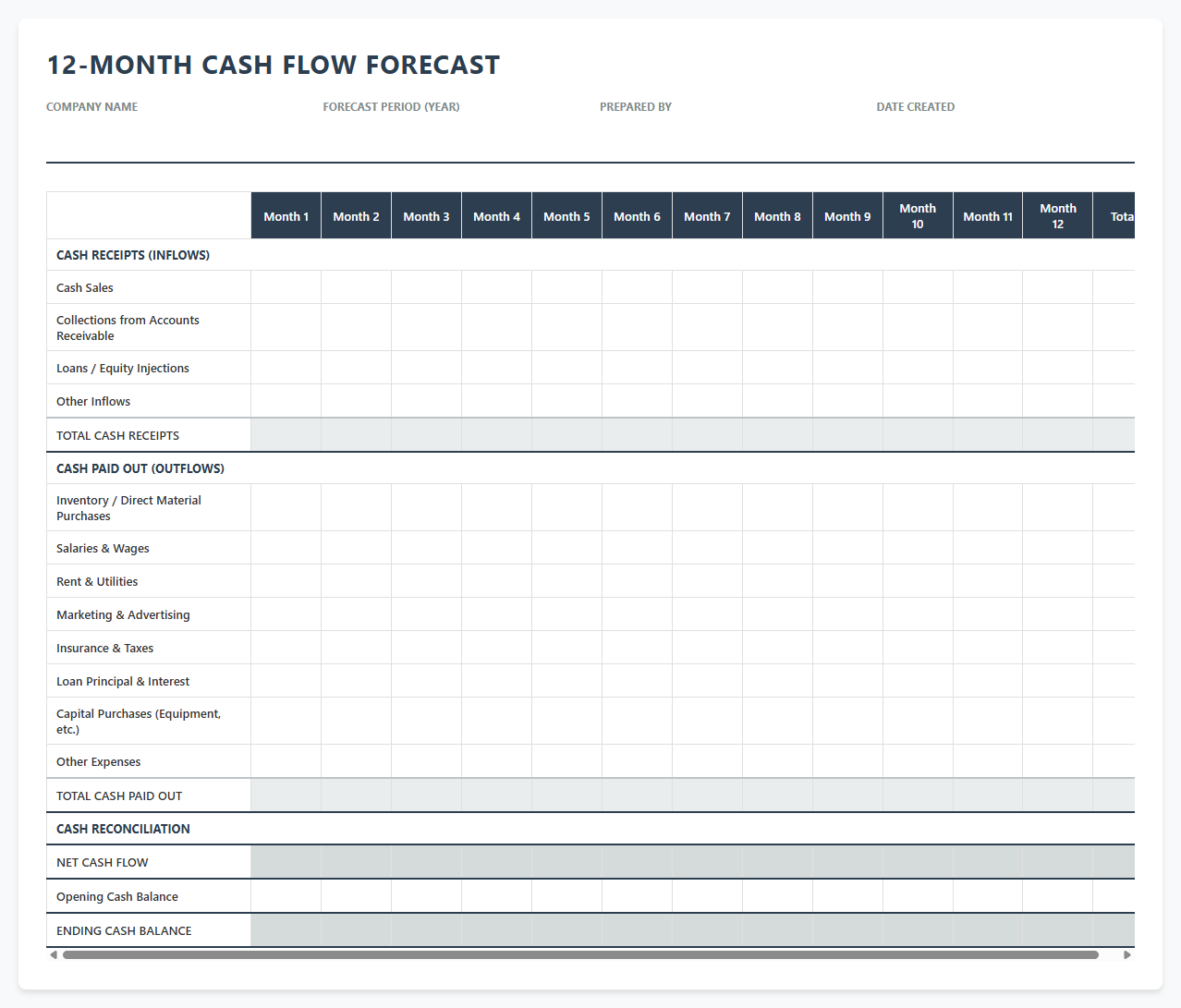Screen dimensions: 1181x1008
Task: Select the Month 9 column header
Action: [848, 215]
